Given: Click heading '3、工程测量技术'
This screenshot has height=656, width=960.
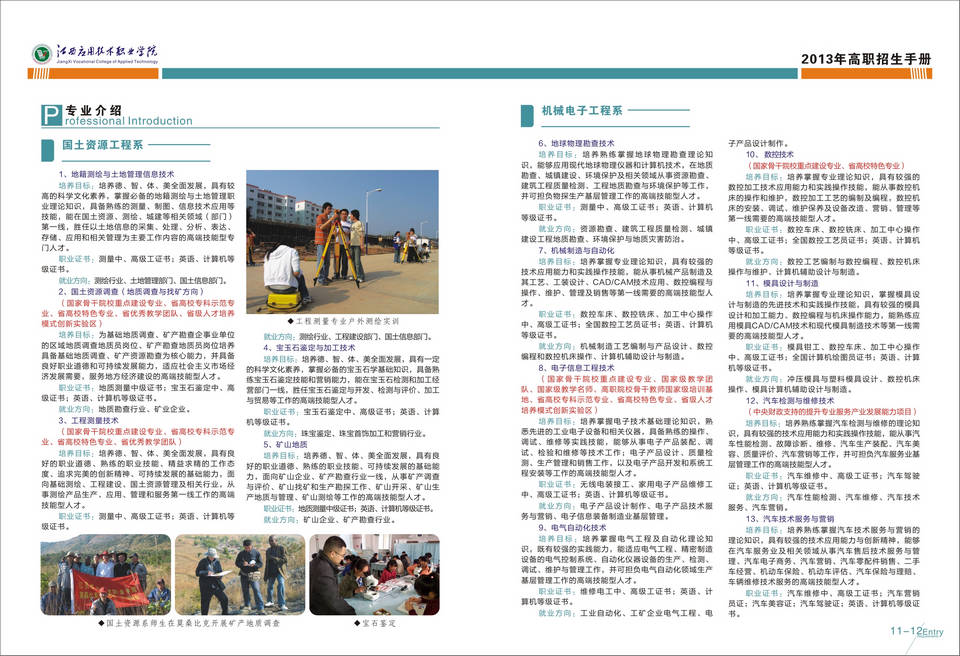Looking at the screenshot, I should coord(89,421).
